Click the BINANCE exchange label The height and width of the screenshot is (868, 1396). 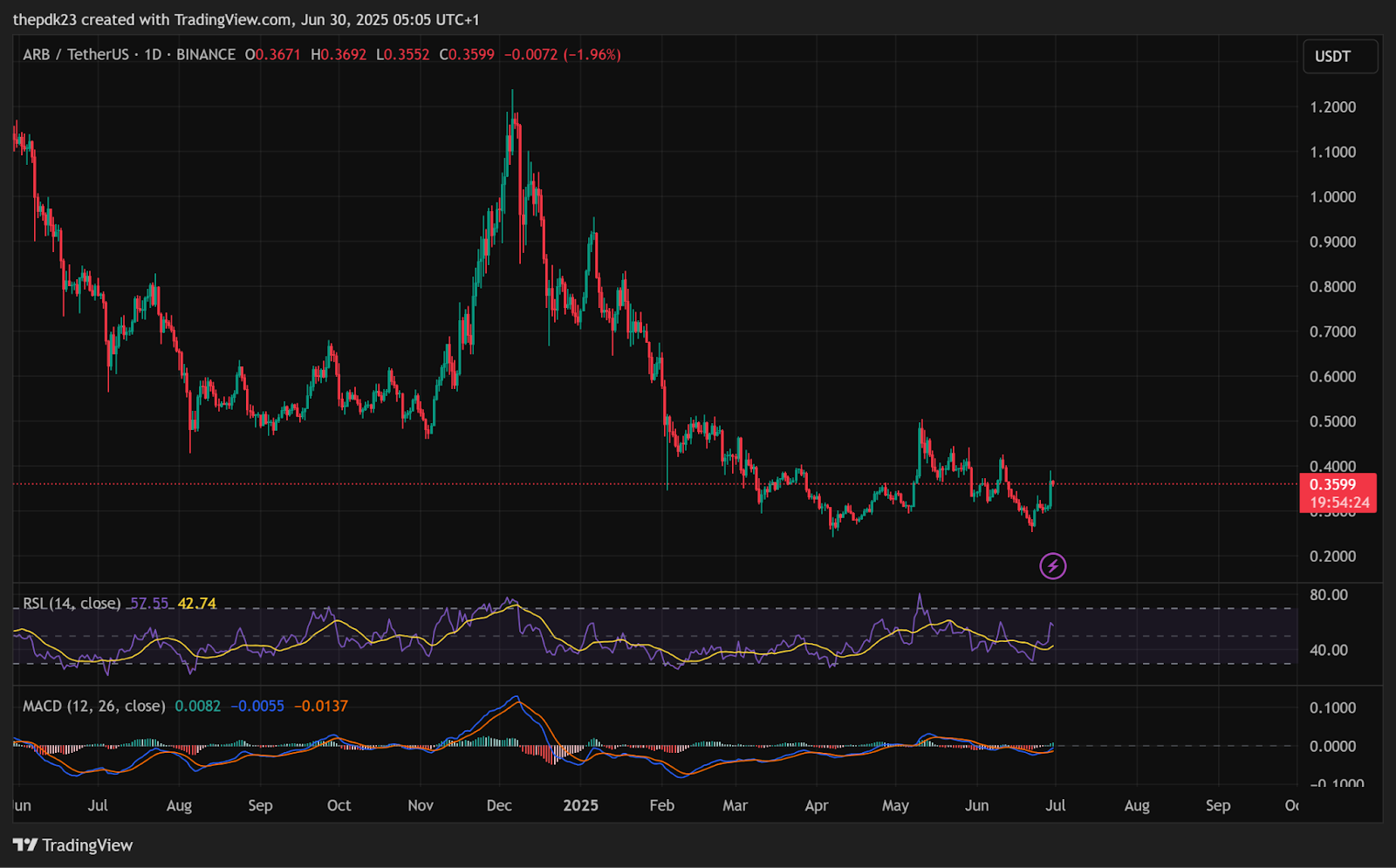click(206, 54)
